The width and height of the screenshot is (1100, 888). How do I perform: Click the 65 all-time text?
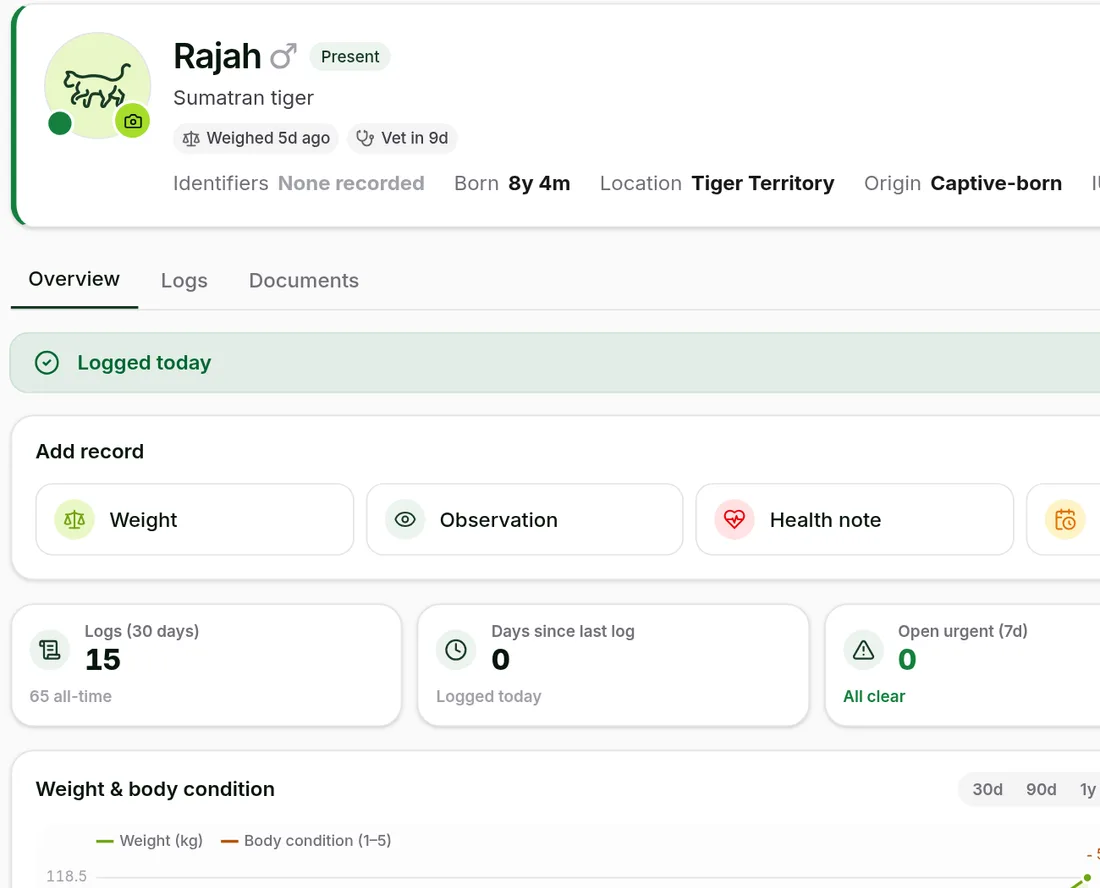click(x=71, y=697)
